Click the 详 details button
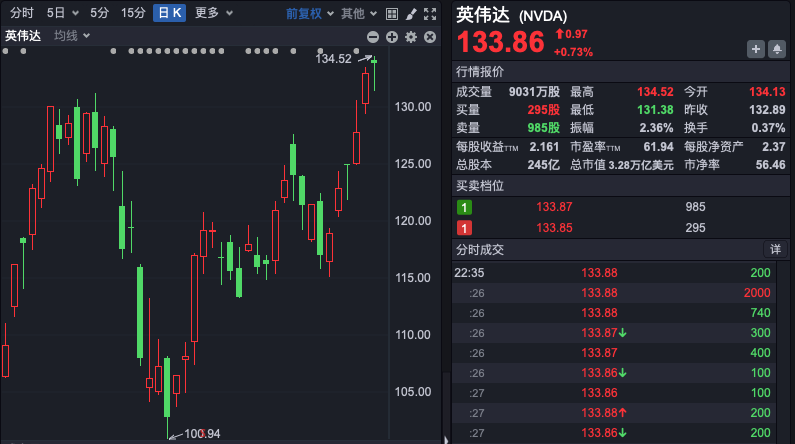Image resolution: width=795 pixels, height=444 pixels. click(x=775, y=249)
